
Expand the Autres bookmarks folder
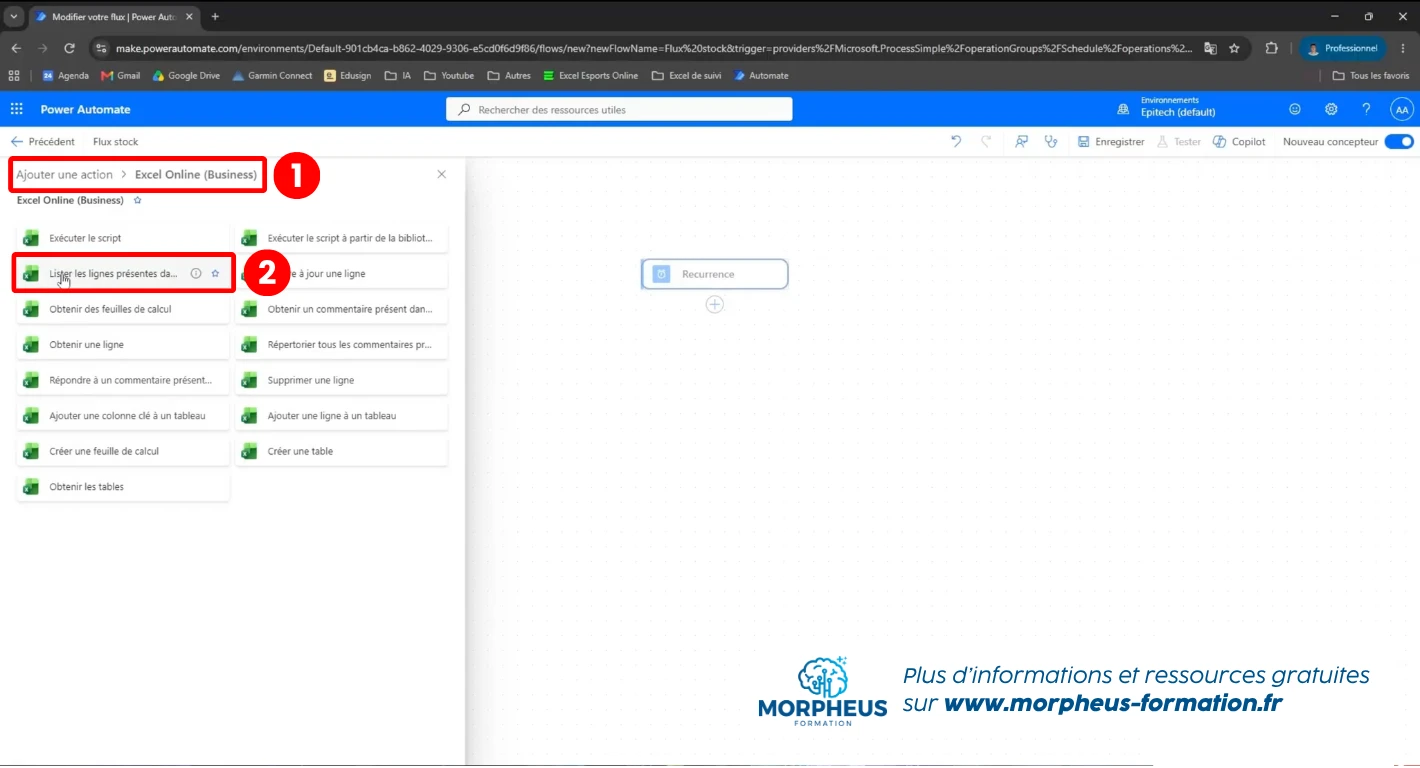tap(509, 76)
